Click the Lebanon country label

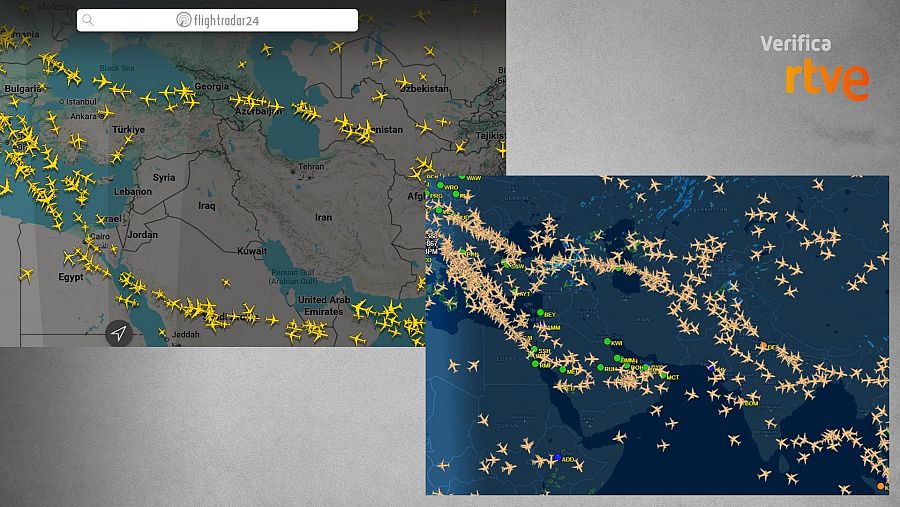pyautogui.click(x=133, y=192)
